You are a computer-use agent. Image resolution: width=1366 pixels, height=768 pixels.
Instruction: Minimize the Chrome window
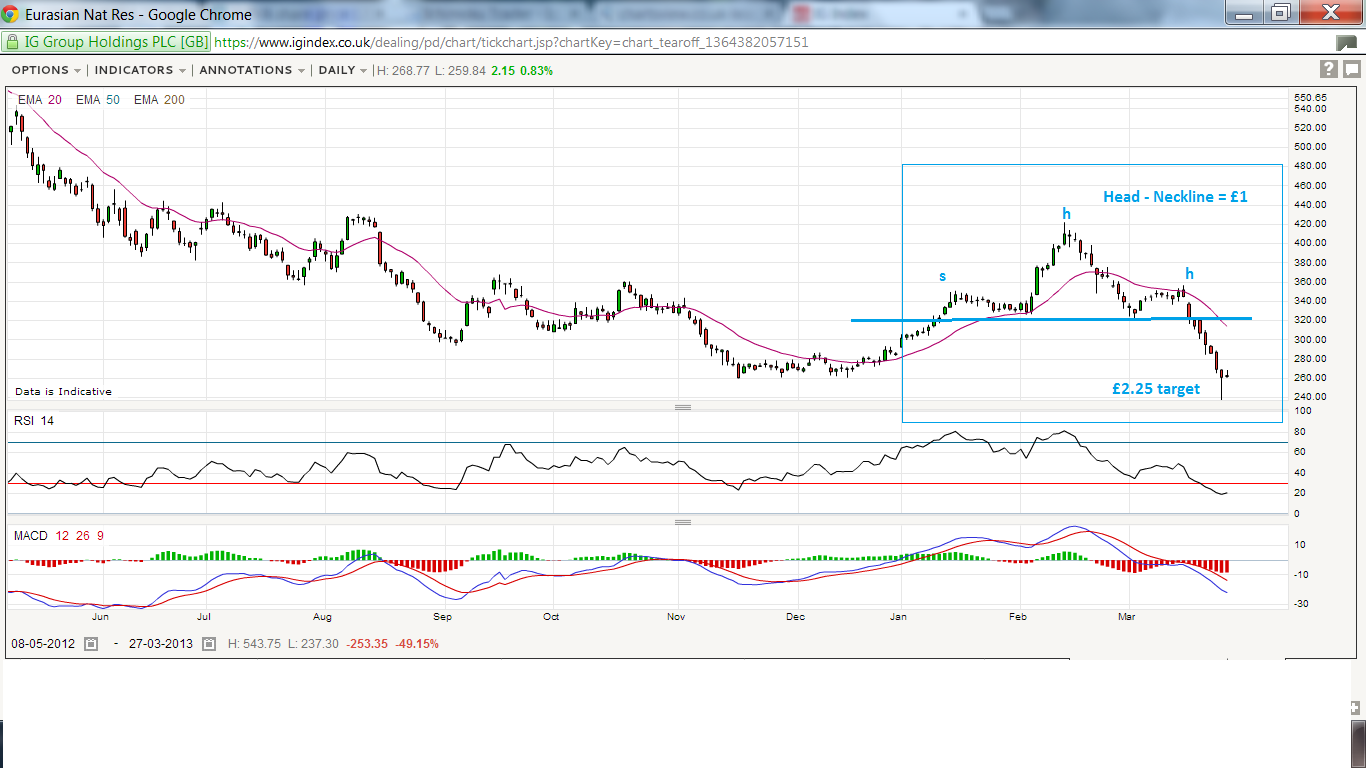(x=1246, y=12)
